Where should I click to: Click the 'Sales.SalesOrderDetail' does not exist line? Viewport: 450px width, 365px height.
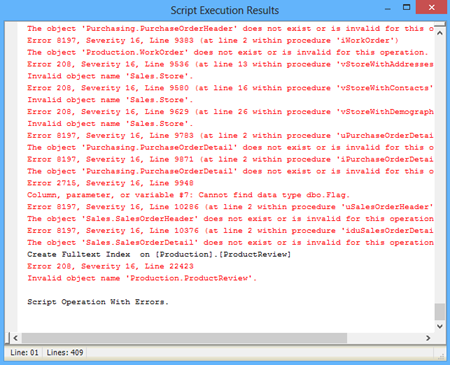(230, 242)
